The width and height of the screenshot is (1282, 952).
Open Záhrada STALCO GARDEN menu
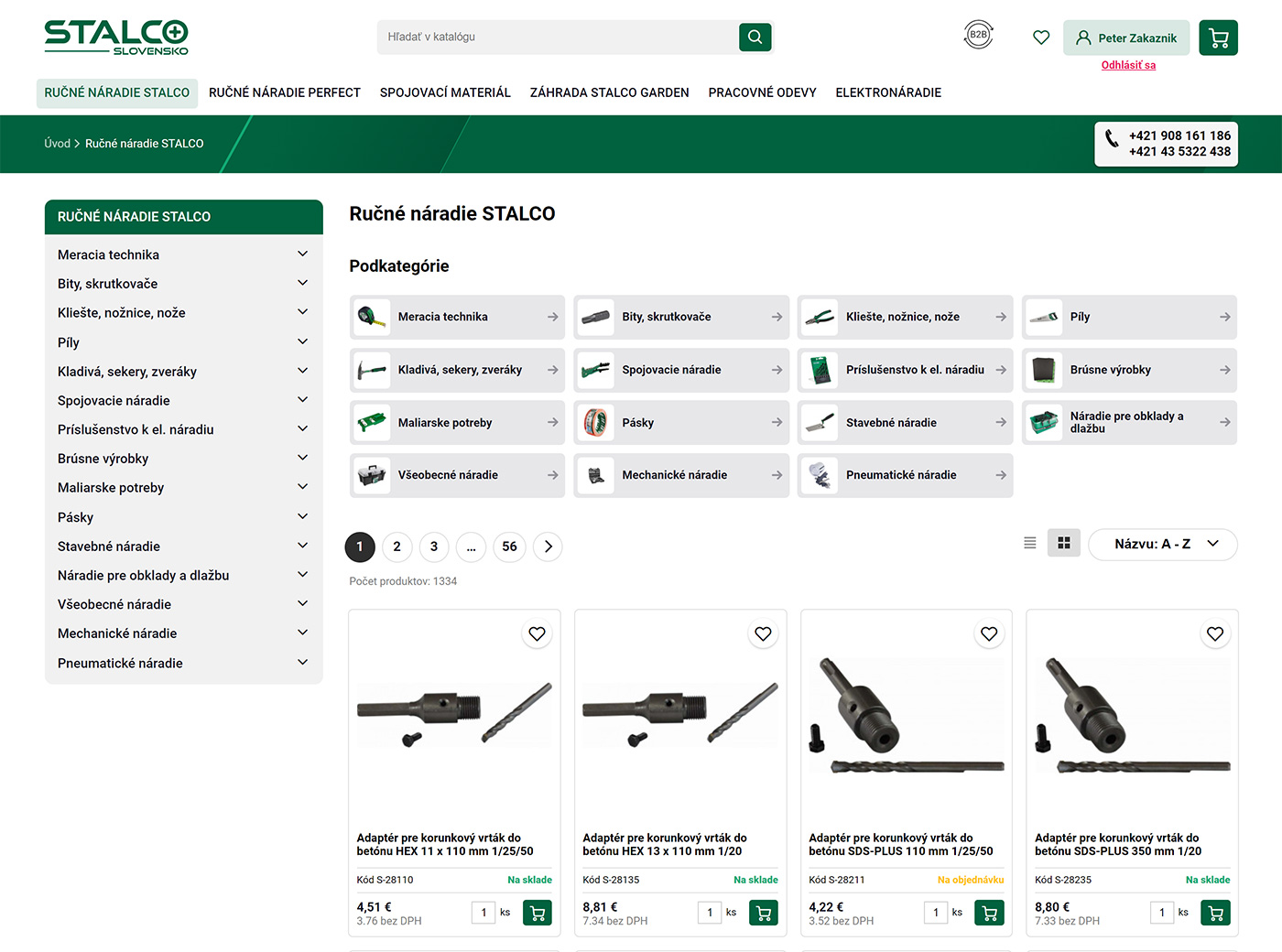[x=610, y=92]
